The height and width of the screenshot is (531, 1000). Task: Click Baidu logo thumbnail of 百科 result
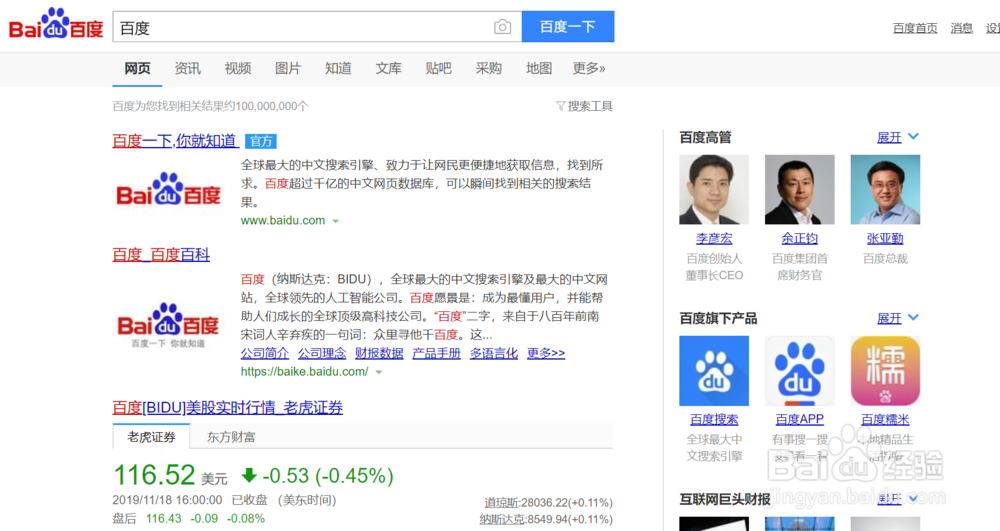pos(168,324)
